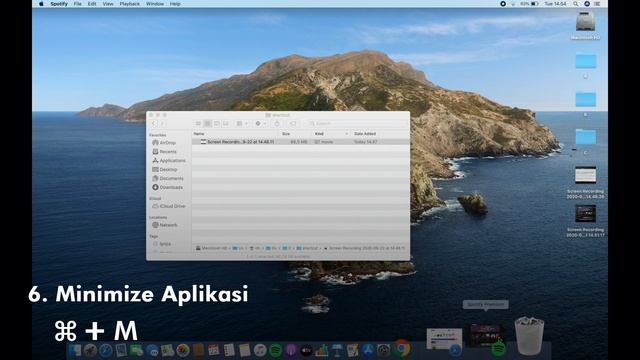640x360 pixels.
Task: Open the Apple menu
Action: 41,4
